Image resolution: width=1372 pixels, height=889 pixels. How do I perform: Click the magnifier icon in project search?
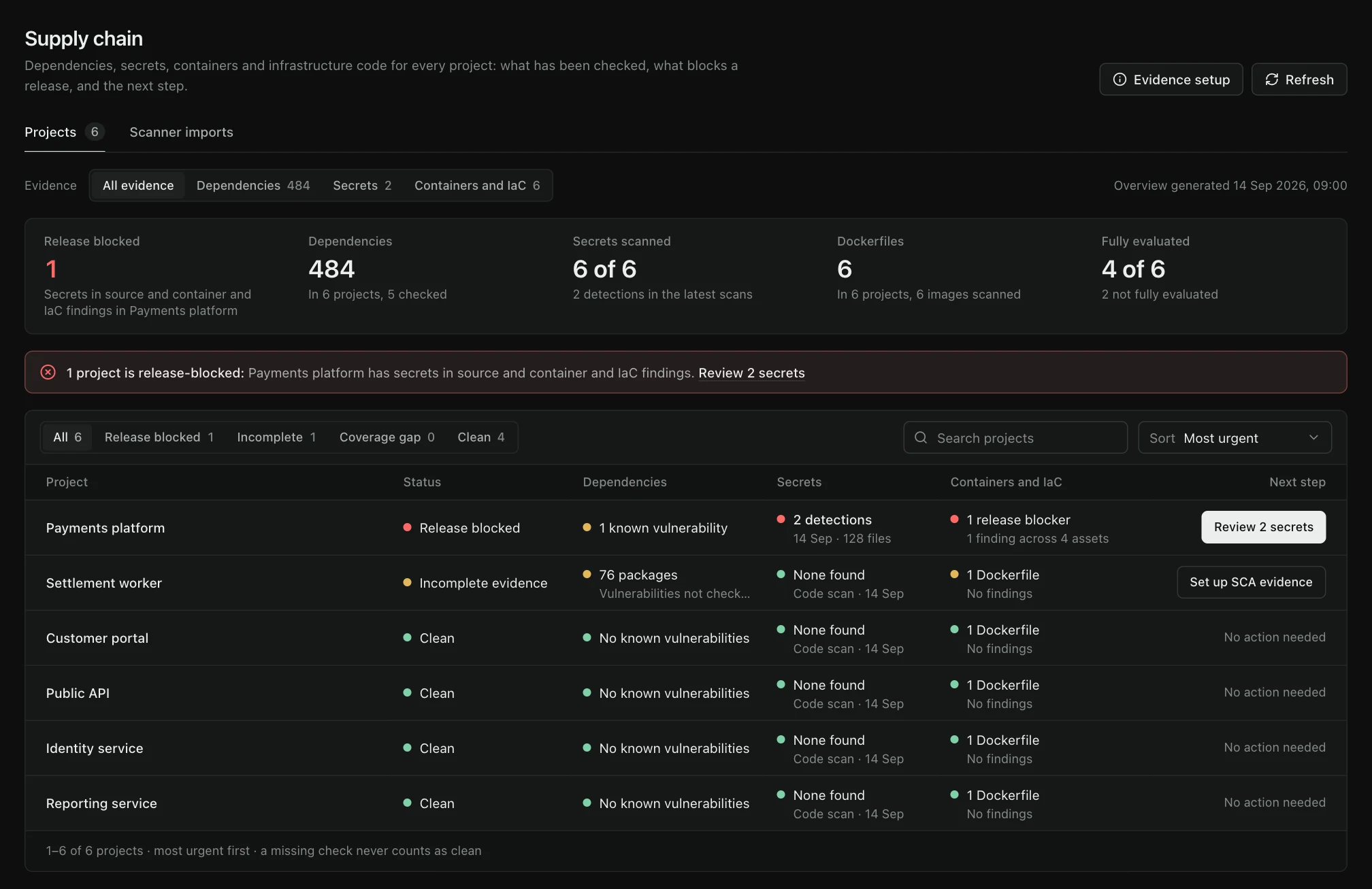pyautogui.click(x=921, y=437)
